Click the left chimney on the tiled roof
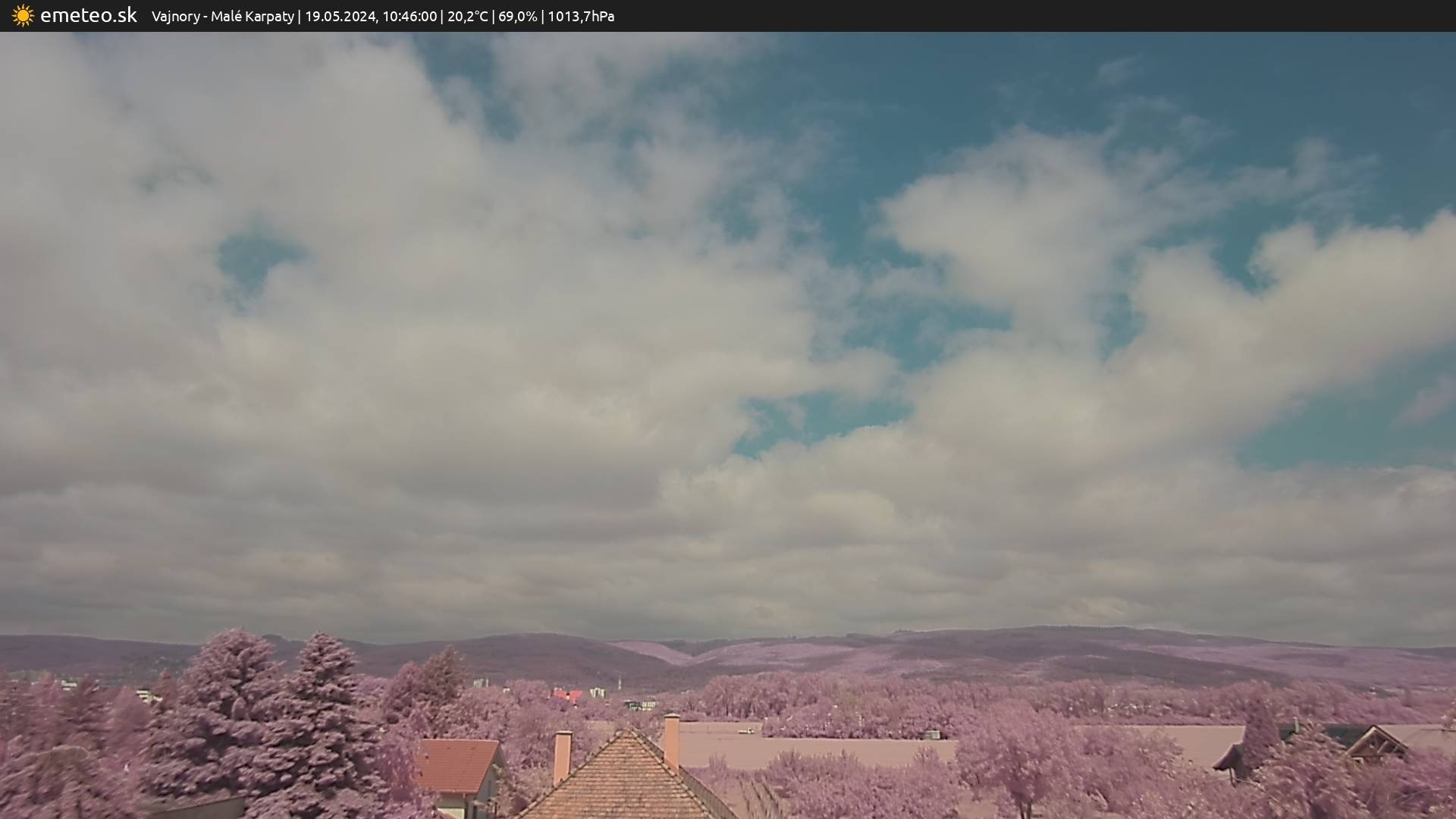Screen dimensions: 1456x819 562,755
